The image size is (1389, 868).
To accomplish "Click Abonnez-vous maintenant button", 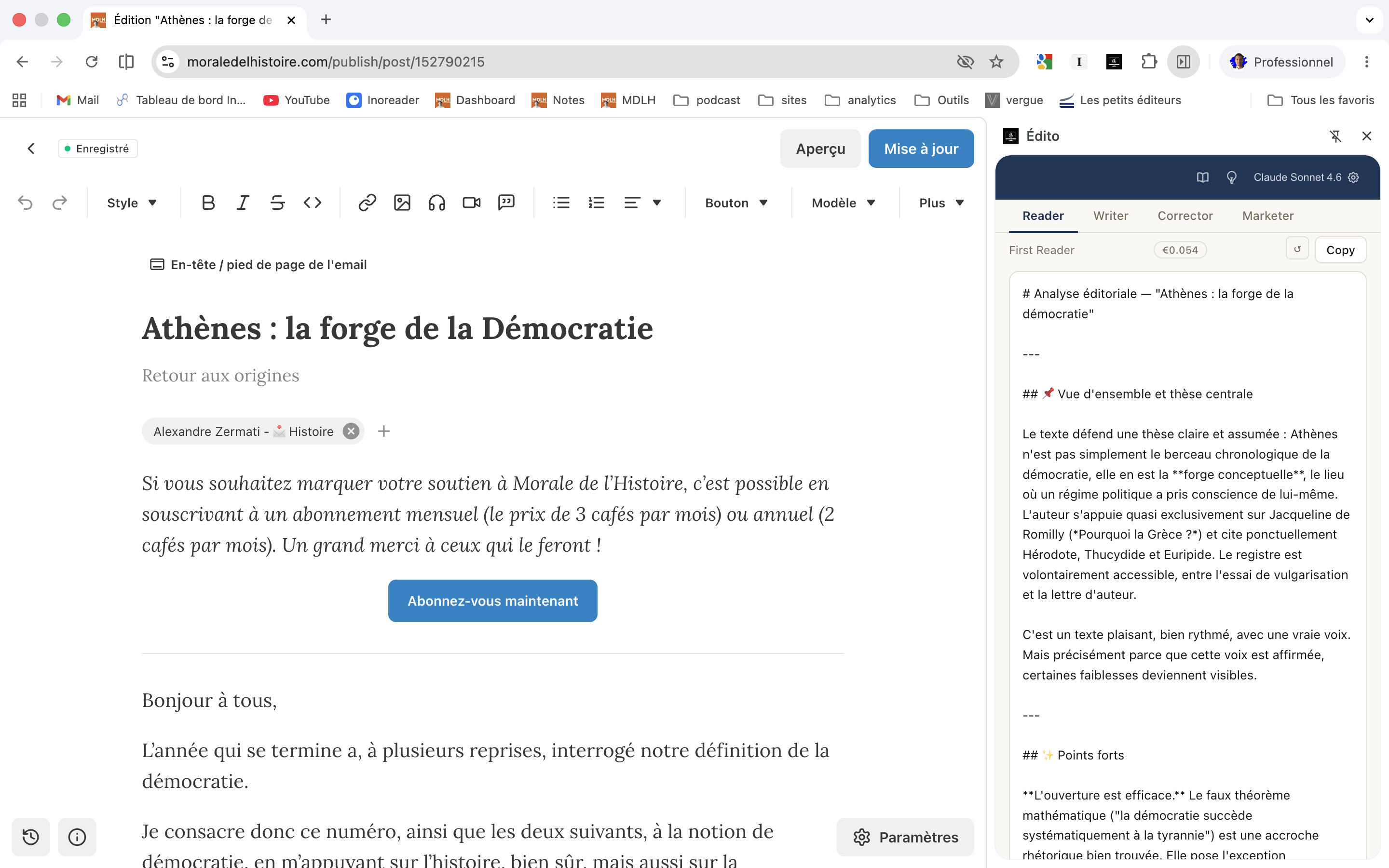I will click(x=492, y=600).
